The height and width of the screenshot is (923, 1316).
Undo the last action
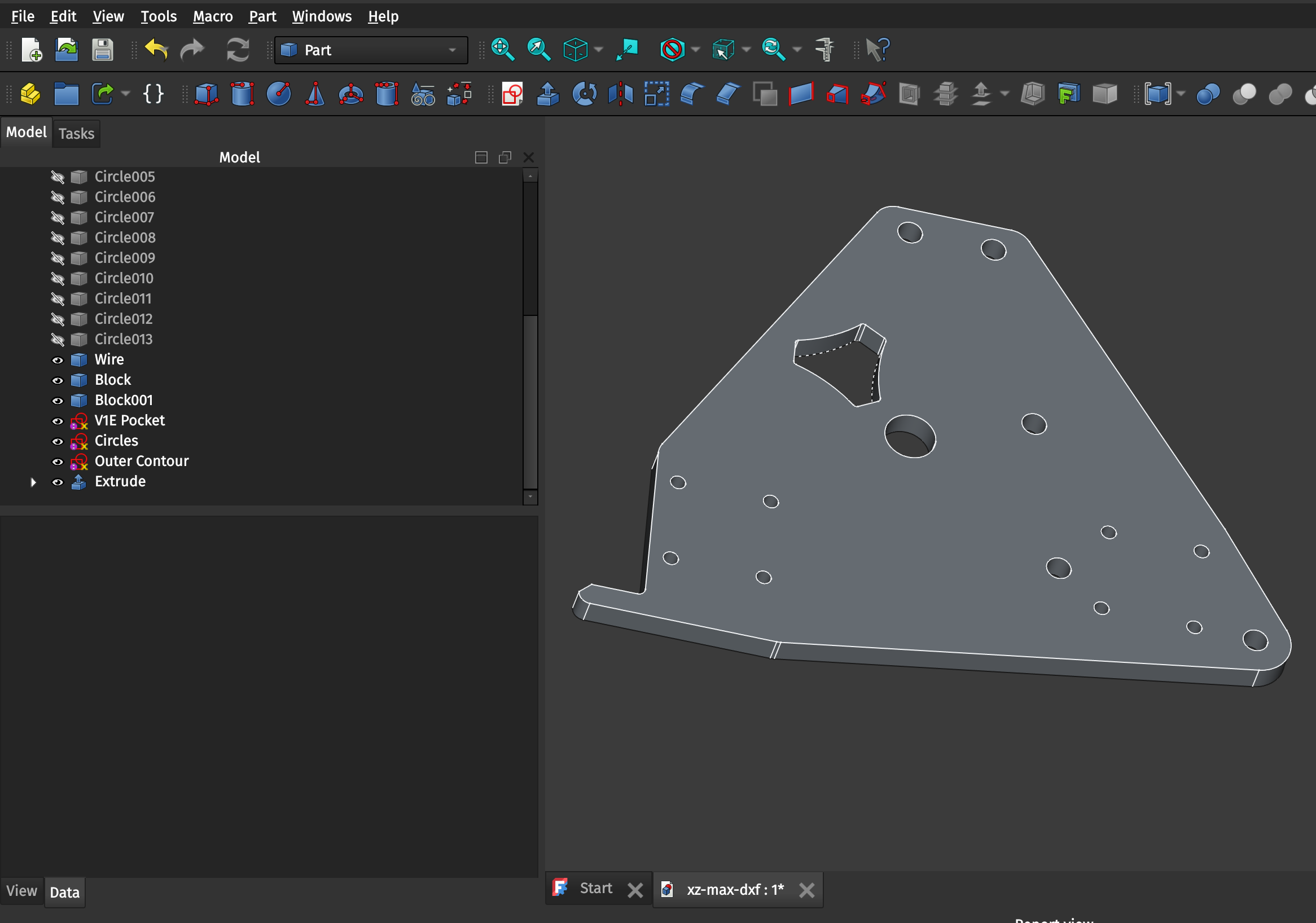click(x=156, y=50)
